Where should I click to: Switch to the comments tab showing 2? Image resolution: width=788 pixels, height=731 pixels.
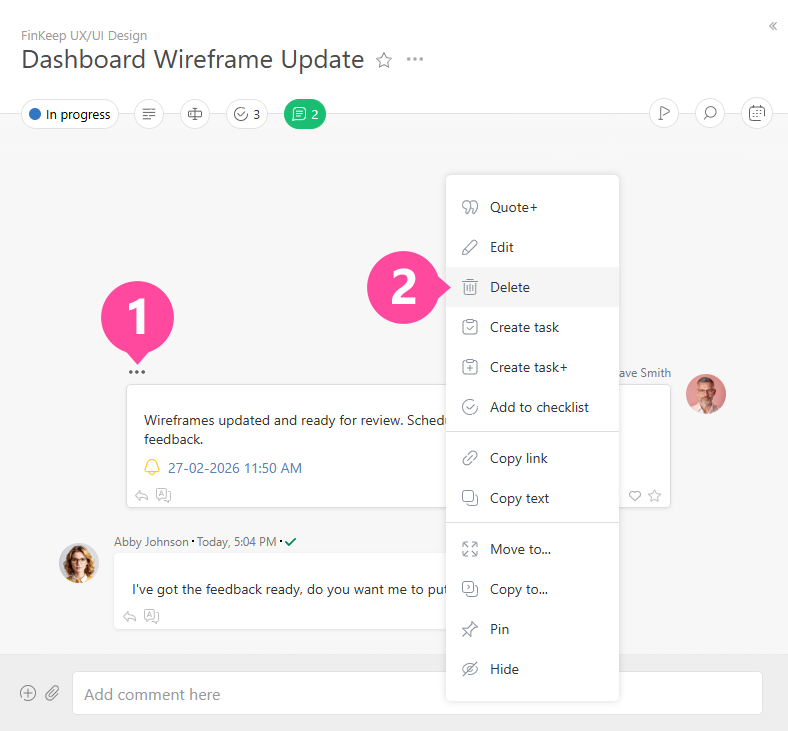(305, 115)
